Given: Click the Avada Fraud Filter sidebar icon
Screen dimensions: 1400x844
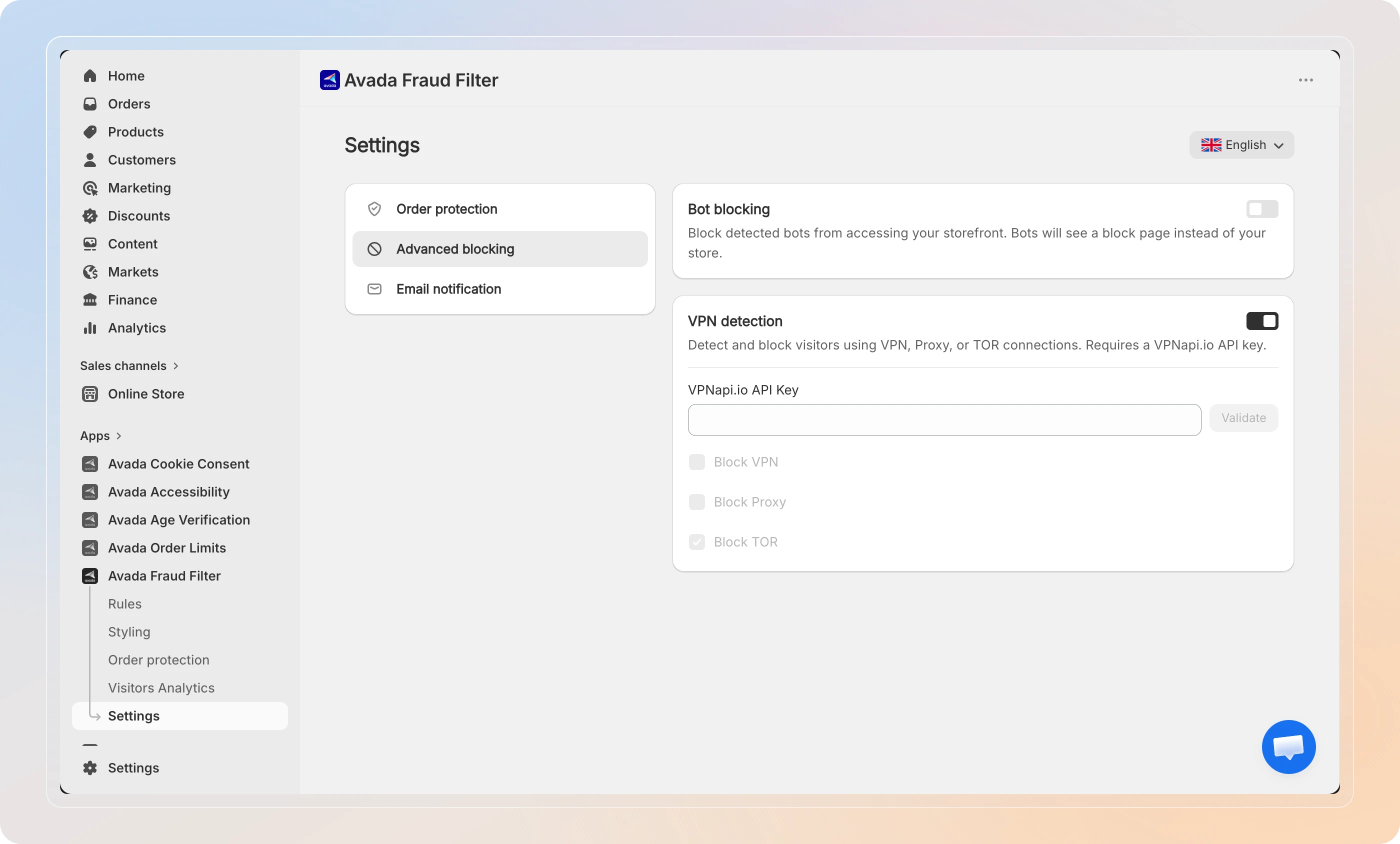Looking at the screenshot, I should click(x=90, y=575).
